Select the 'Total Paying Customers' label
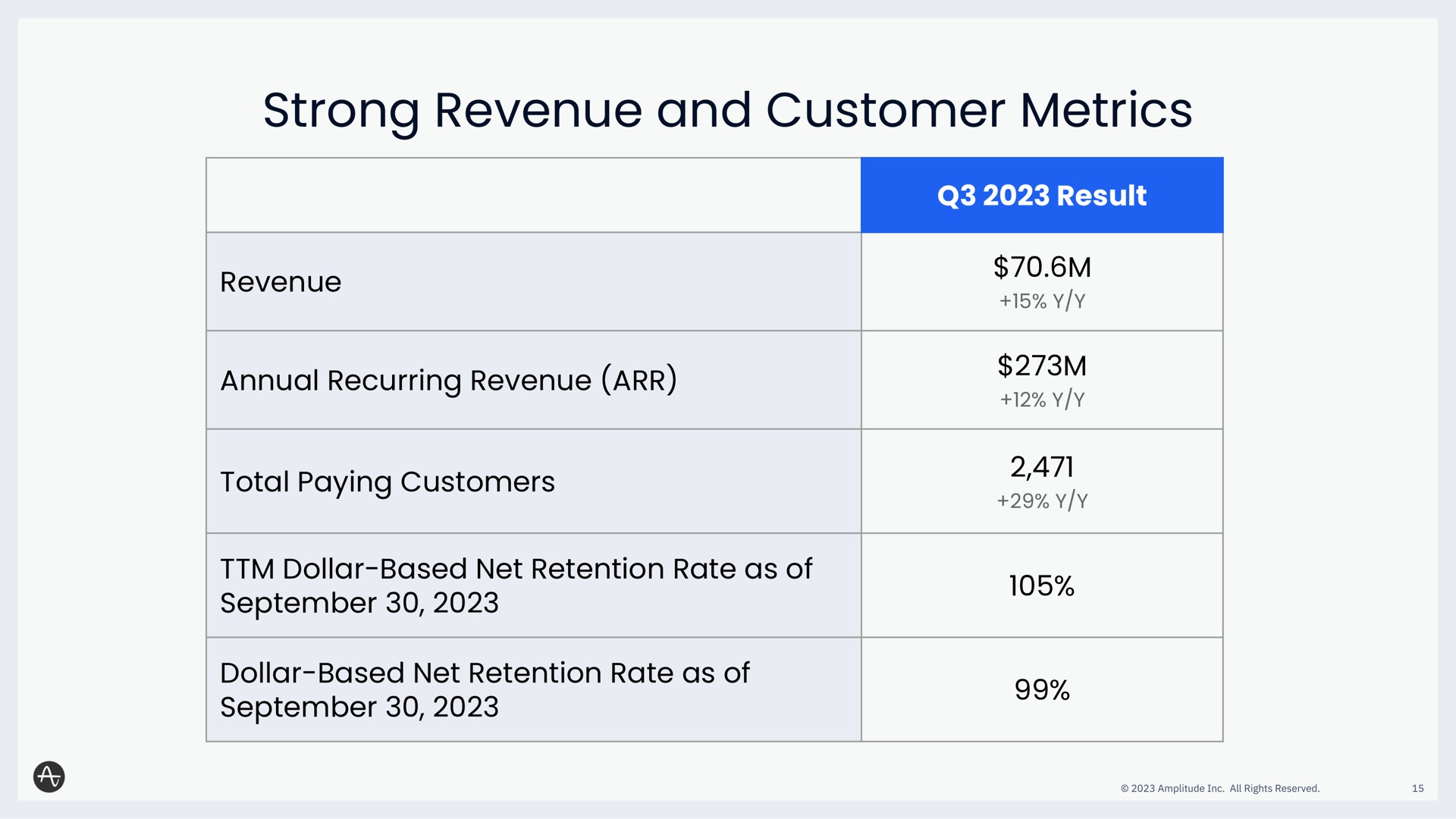This screenshot has height=819, width=1456. point(388,482)
